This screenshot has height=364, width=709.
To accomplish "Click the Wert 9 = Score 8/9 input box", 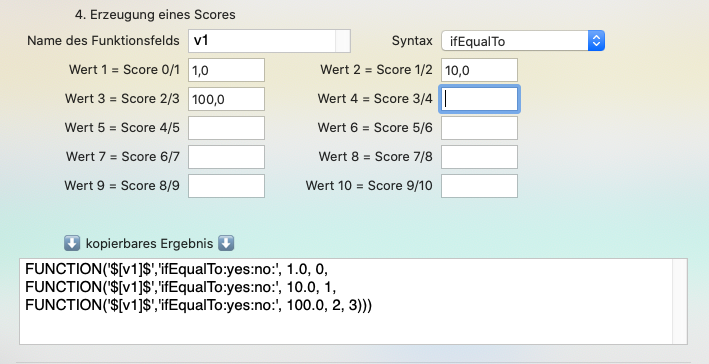I will click(226, 186).
